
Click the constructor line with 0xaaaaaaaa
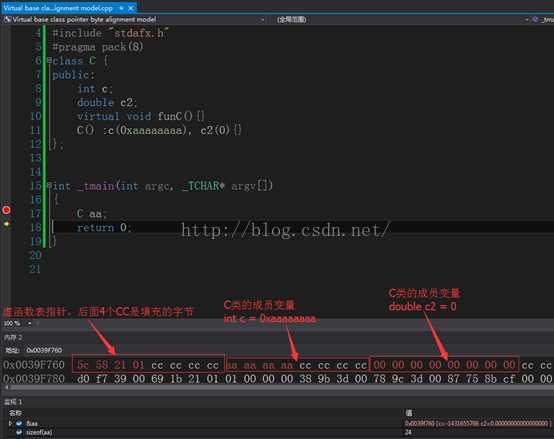[x=159, y=130]
